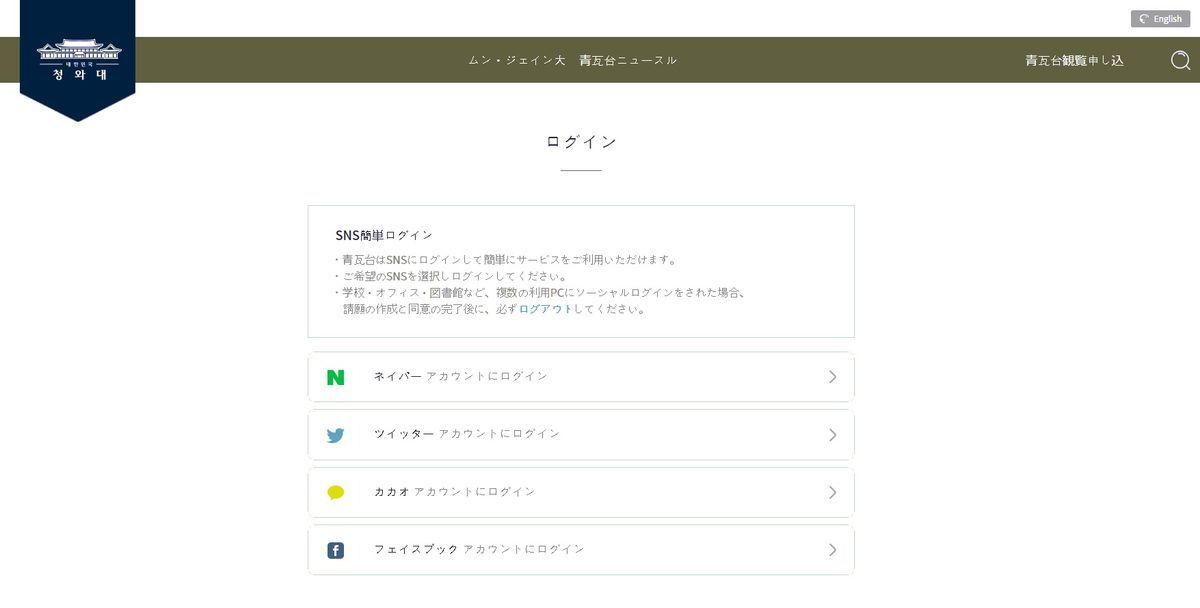The image size is (1200, 608).
Task: Select the Twitter bird icon
Action: [336, 434]
